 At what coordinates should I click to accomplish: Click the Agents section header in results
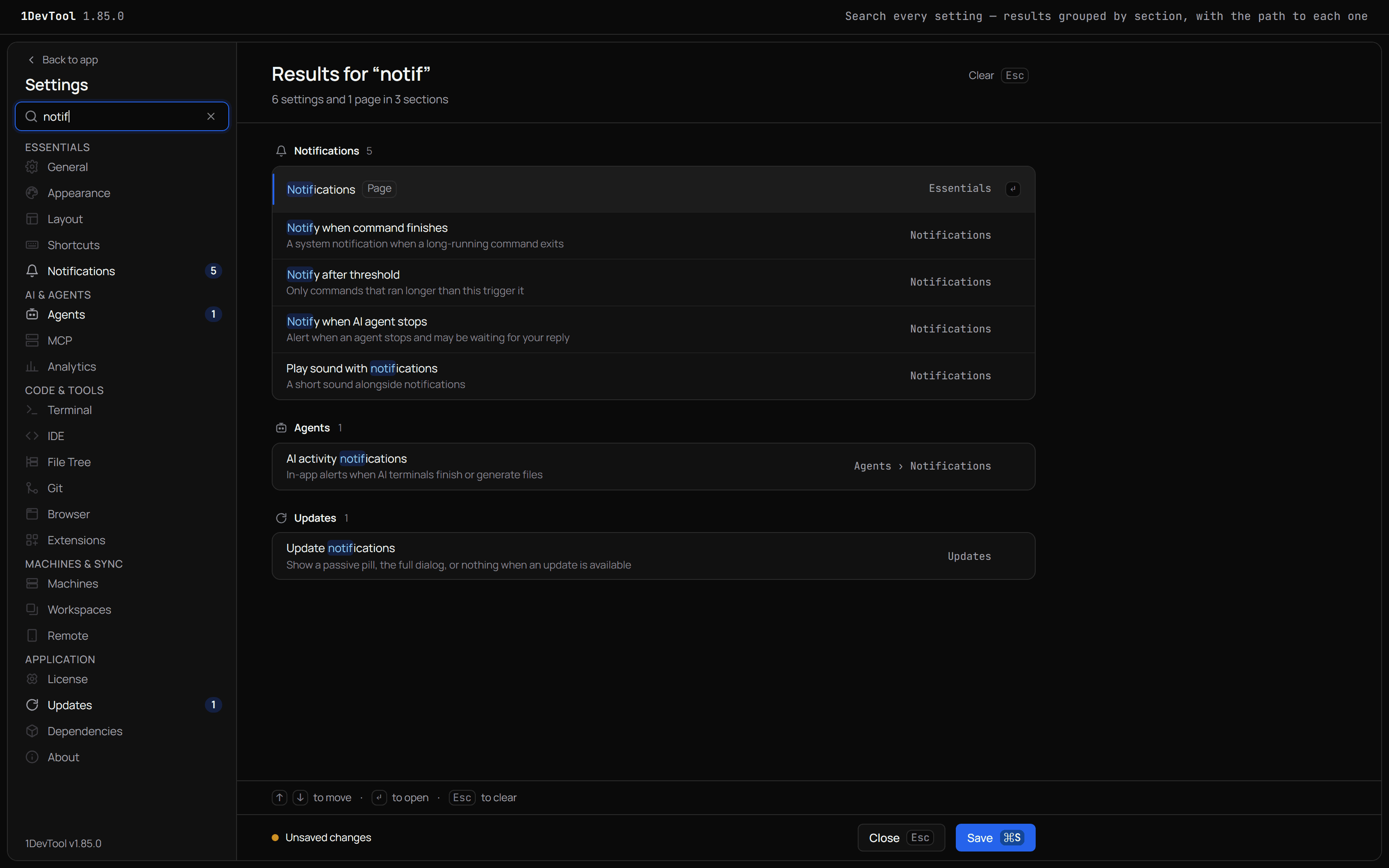point(309,427)
